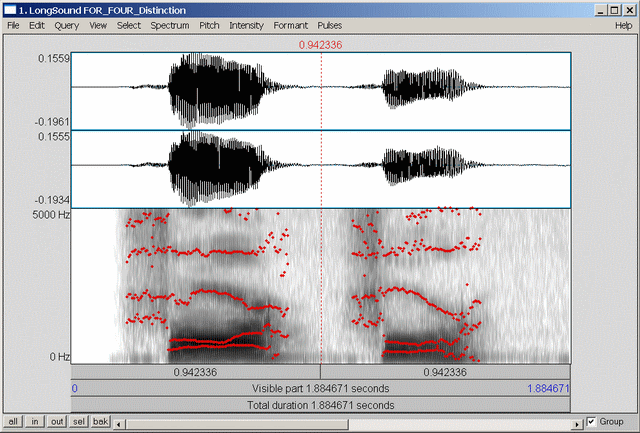The image size is (640, 433).
Task: Open the File menu
Action: (x=13, y=24)
